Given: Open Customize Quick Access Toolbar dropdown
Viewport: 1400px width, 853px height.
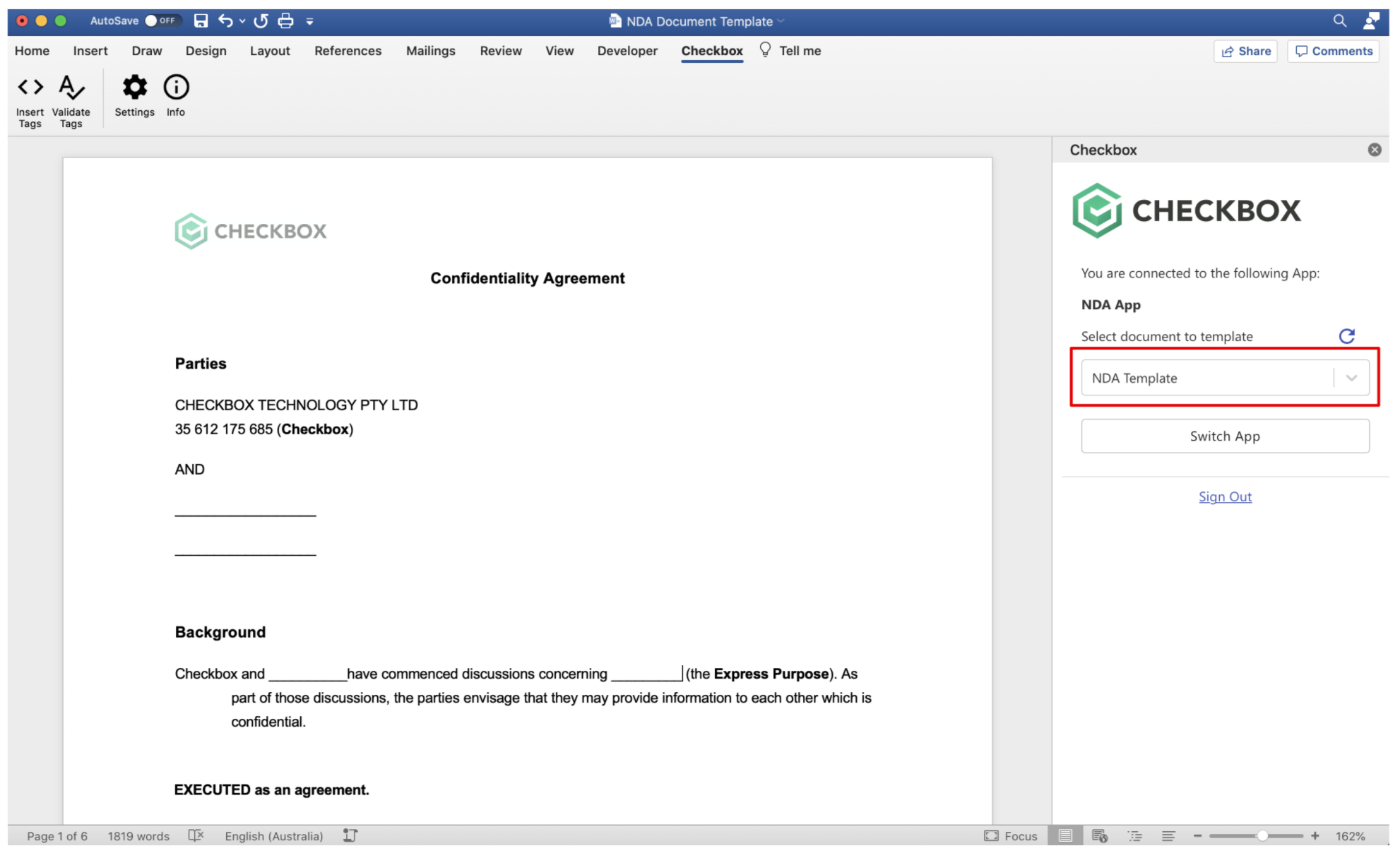Looking at the screenshot, I should (x=309, y=21).
